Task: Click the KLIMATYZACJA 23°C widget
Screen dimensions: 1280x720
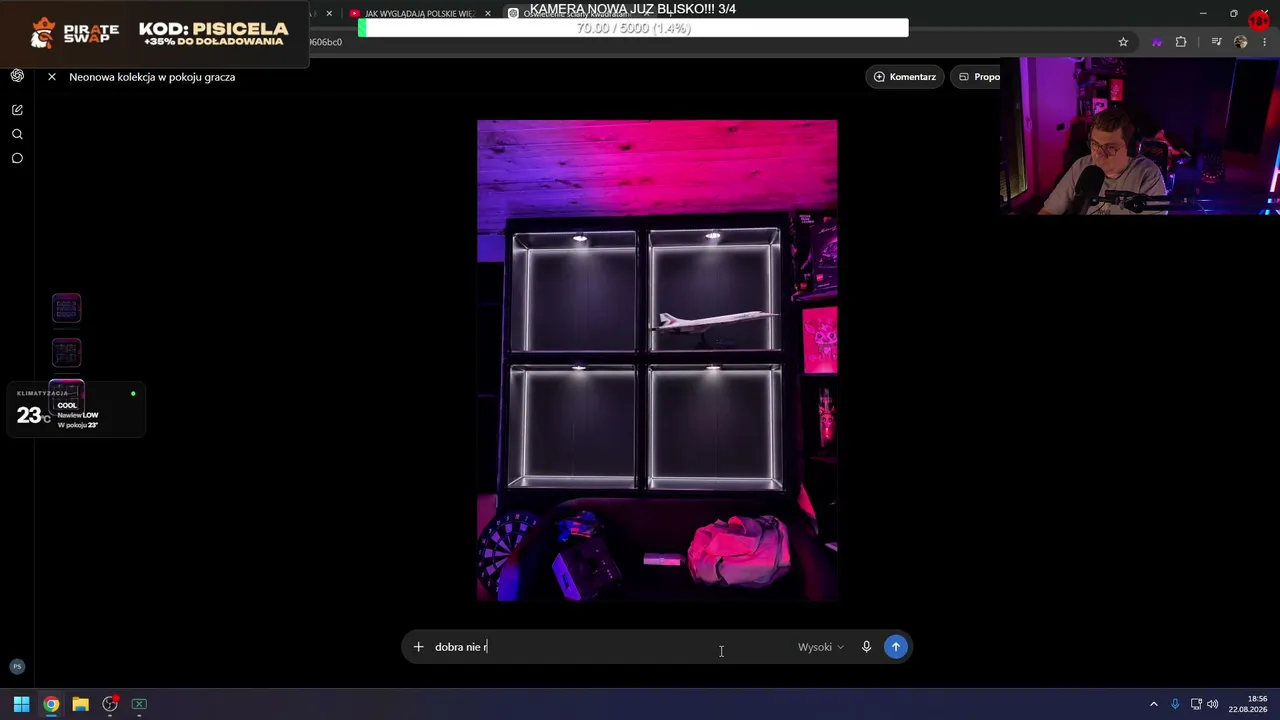Action: point(76,410)
